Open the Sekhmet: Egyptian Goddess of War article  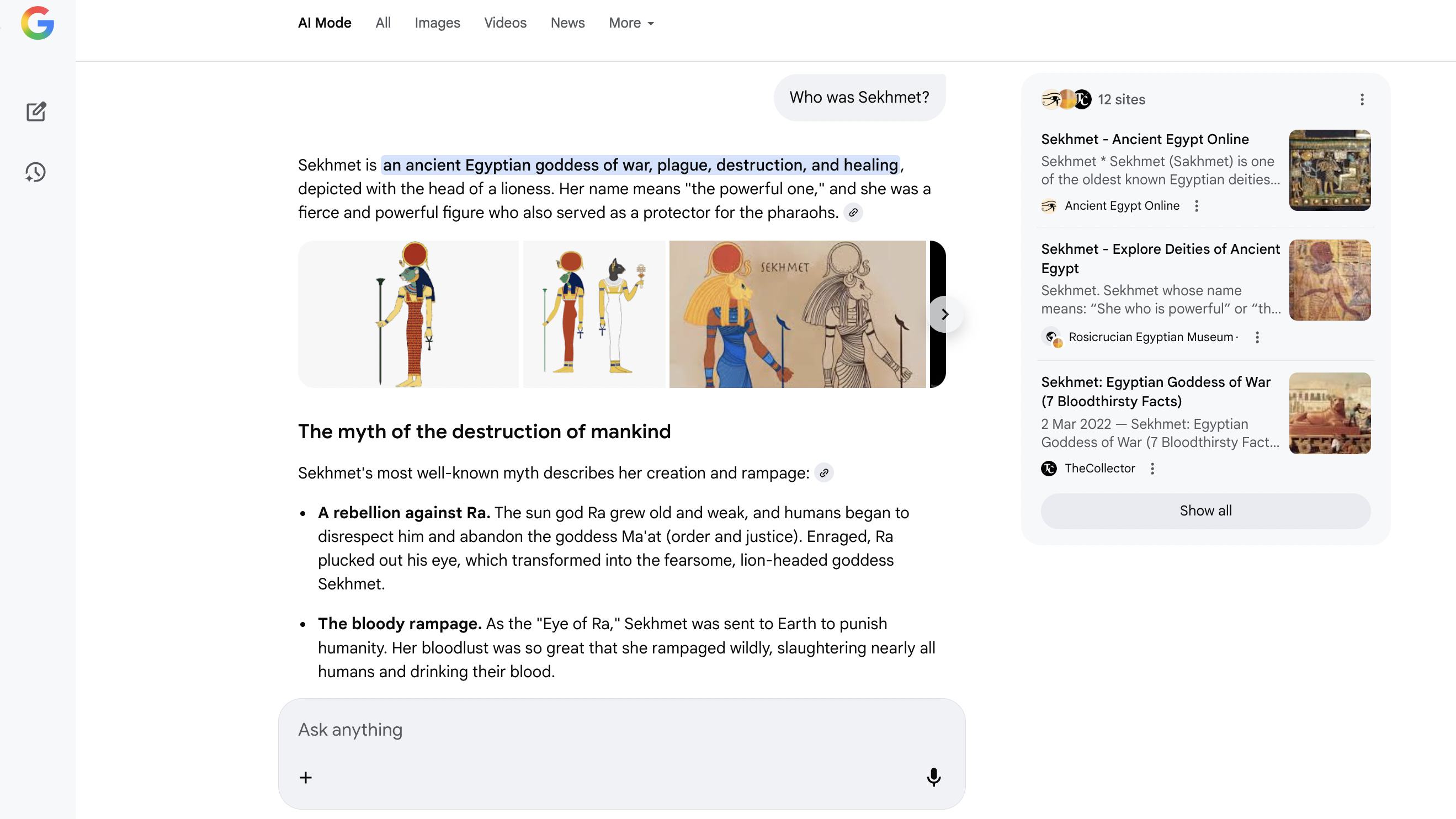1155,392
